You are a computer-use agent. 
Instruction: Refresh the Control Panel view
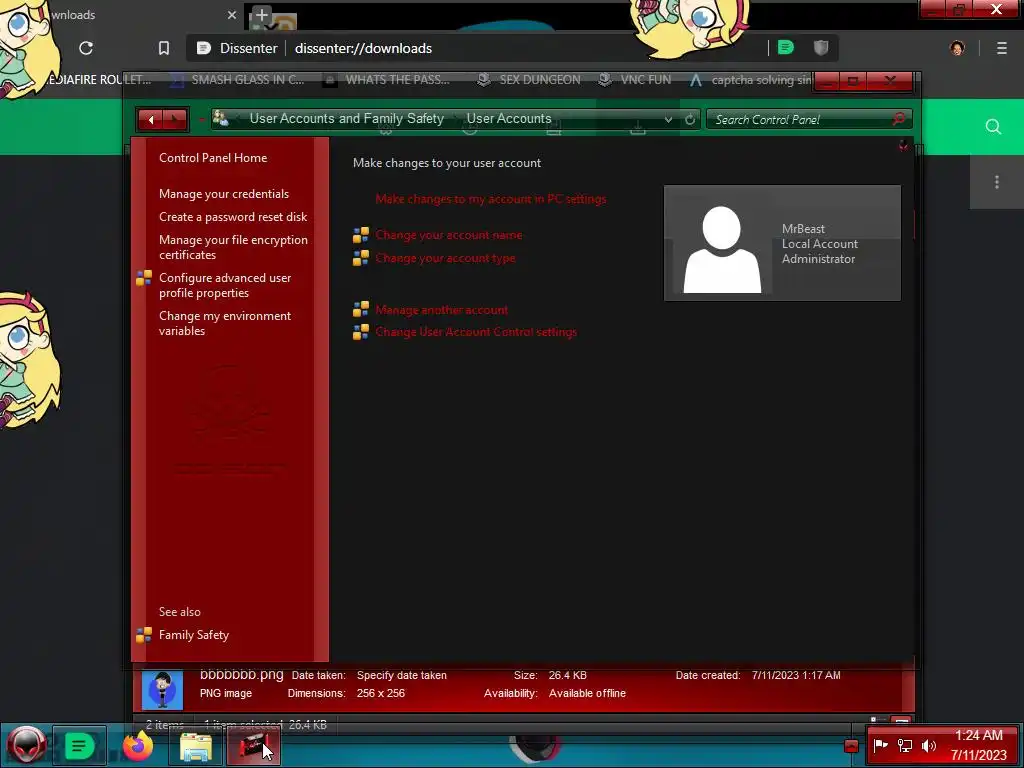tap(690, 120)
